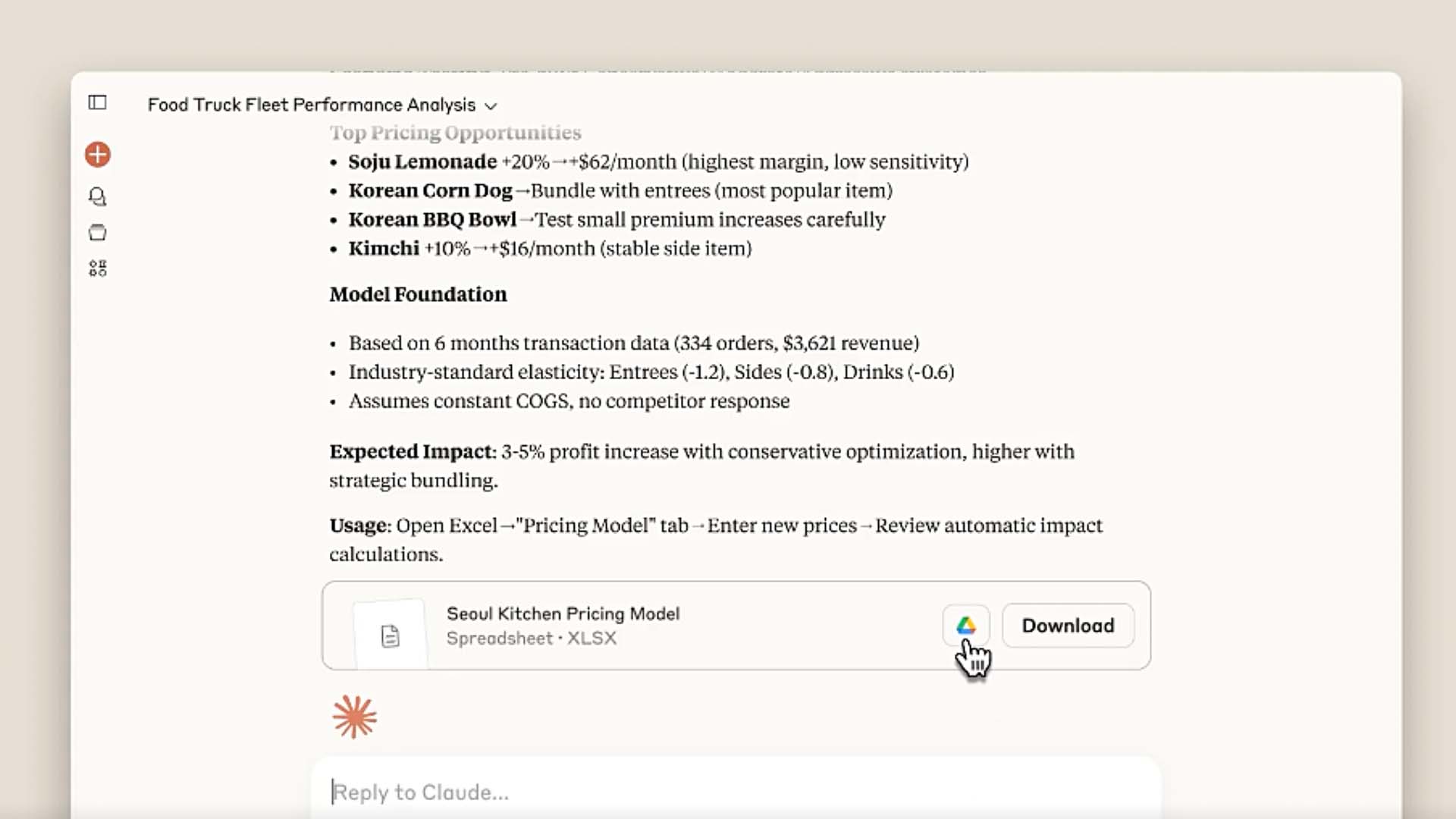Screen dimensions: 1456x819
Task: Toggle the sidebar panel icon
Action: coord(98,102)
